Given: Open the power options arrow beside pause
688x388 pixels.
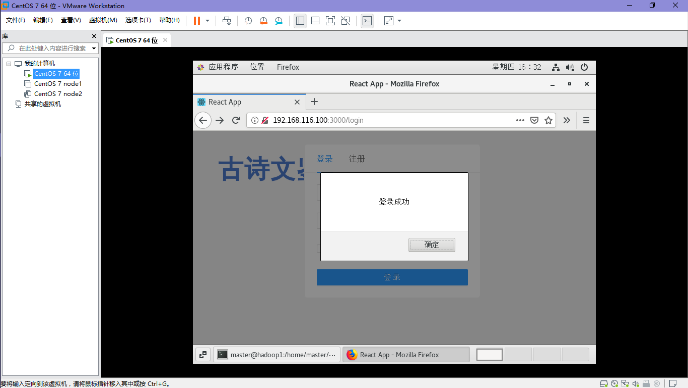Looking at the screenshot, I should pos(208,21).
